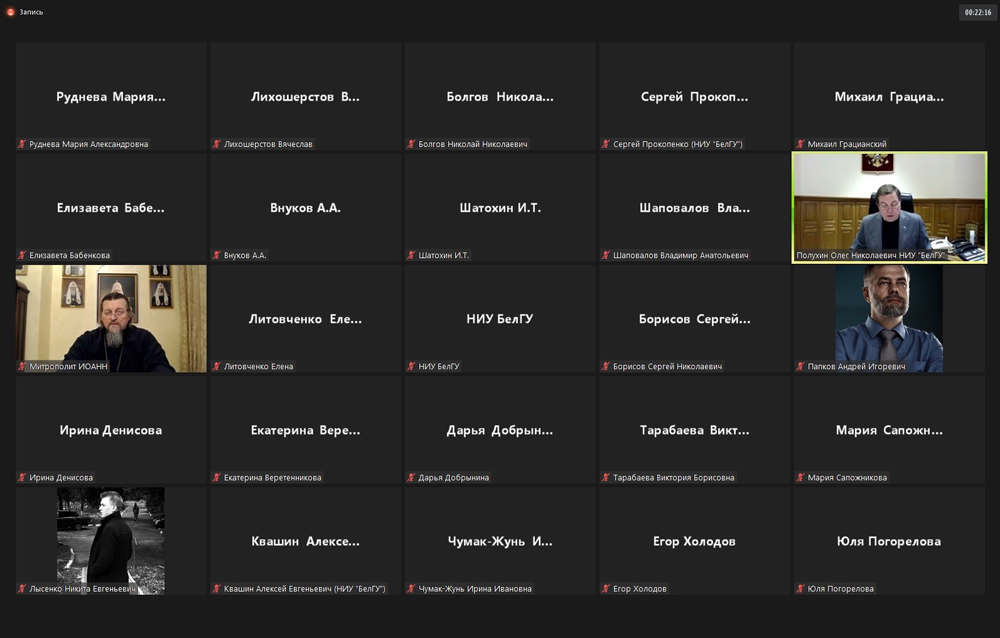Click the red recording indicator icon
Screen dimensions: 1000x638
tap(11, 12)
